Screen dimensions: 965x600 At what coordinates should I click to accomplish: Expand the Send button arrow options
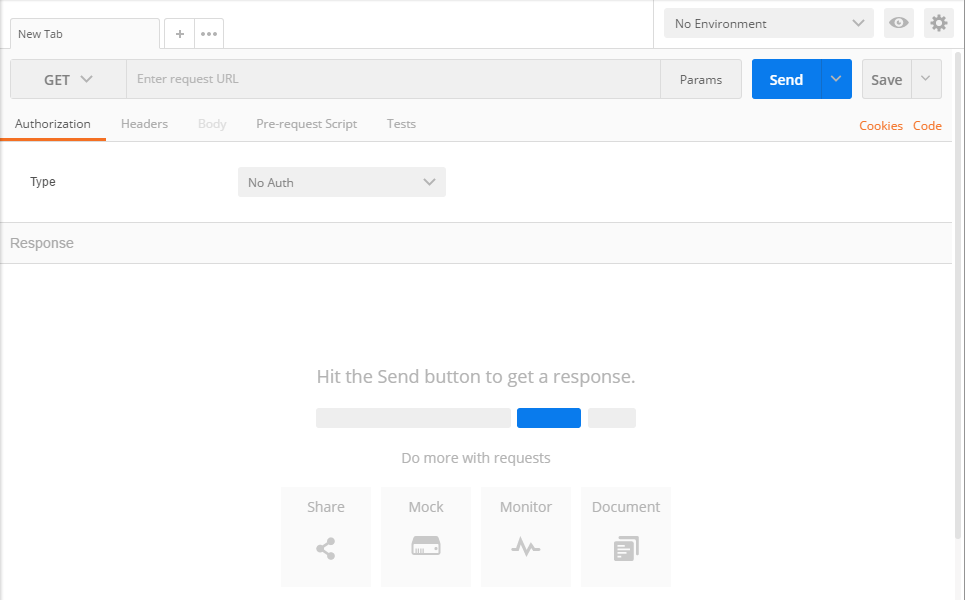click(x=836, y=79)
